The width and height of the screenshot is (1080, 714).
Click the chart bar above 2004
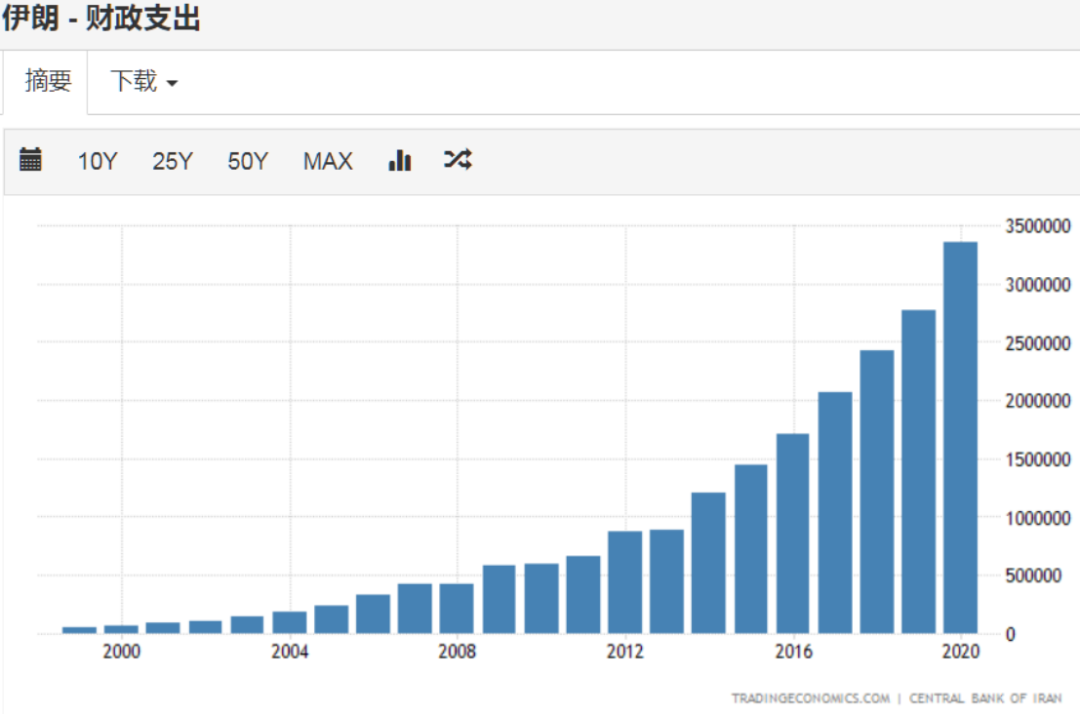289,622
